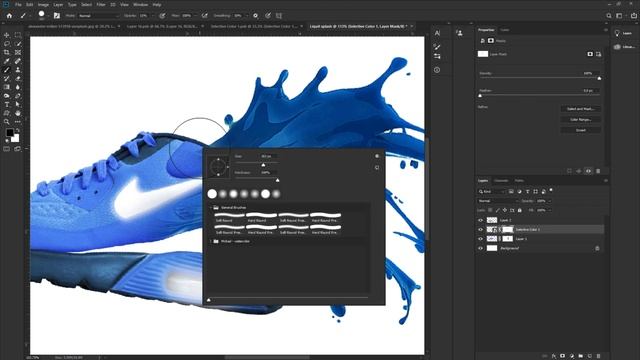
Task: Select the Clone Stamp tool
Action: [18, 70]
